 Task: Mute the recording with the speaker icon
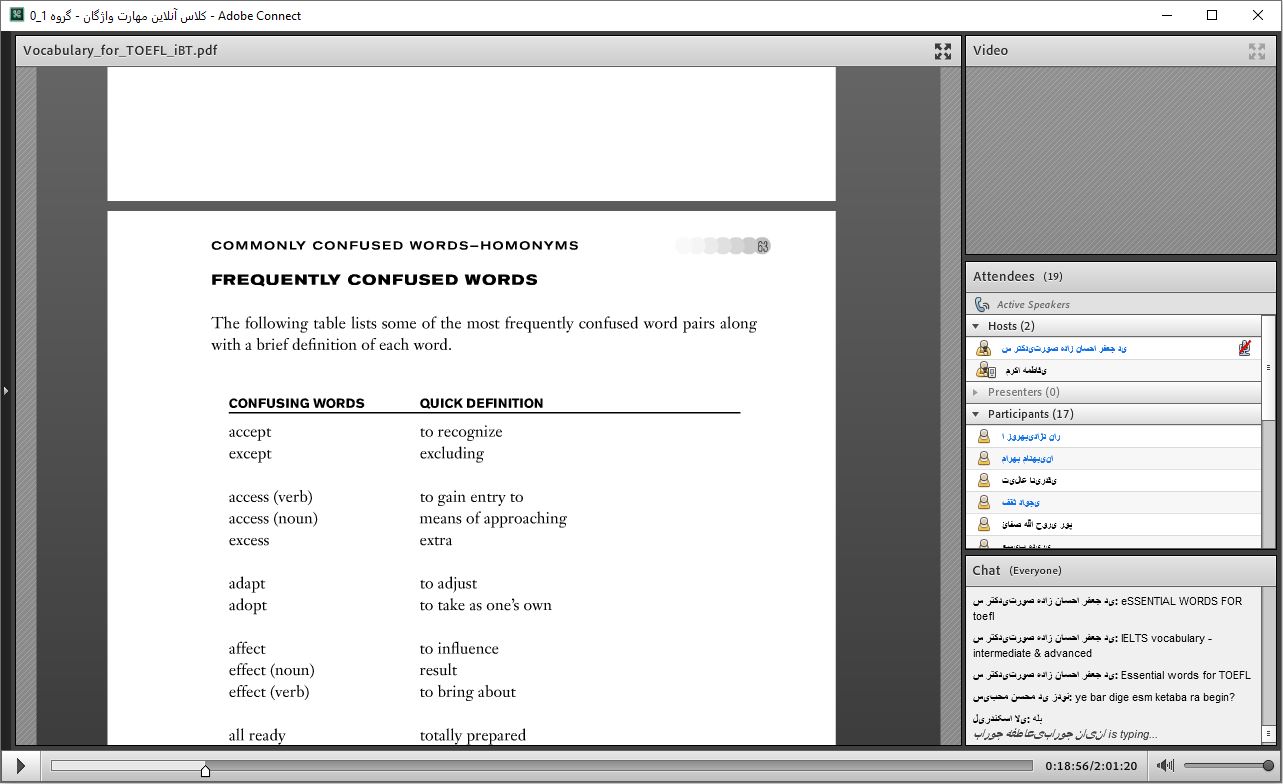(1165, 766)
